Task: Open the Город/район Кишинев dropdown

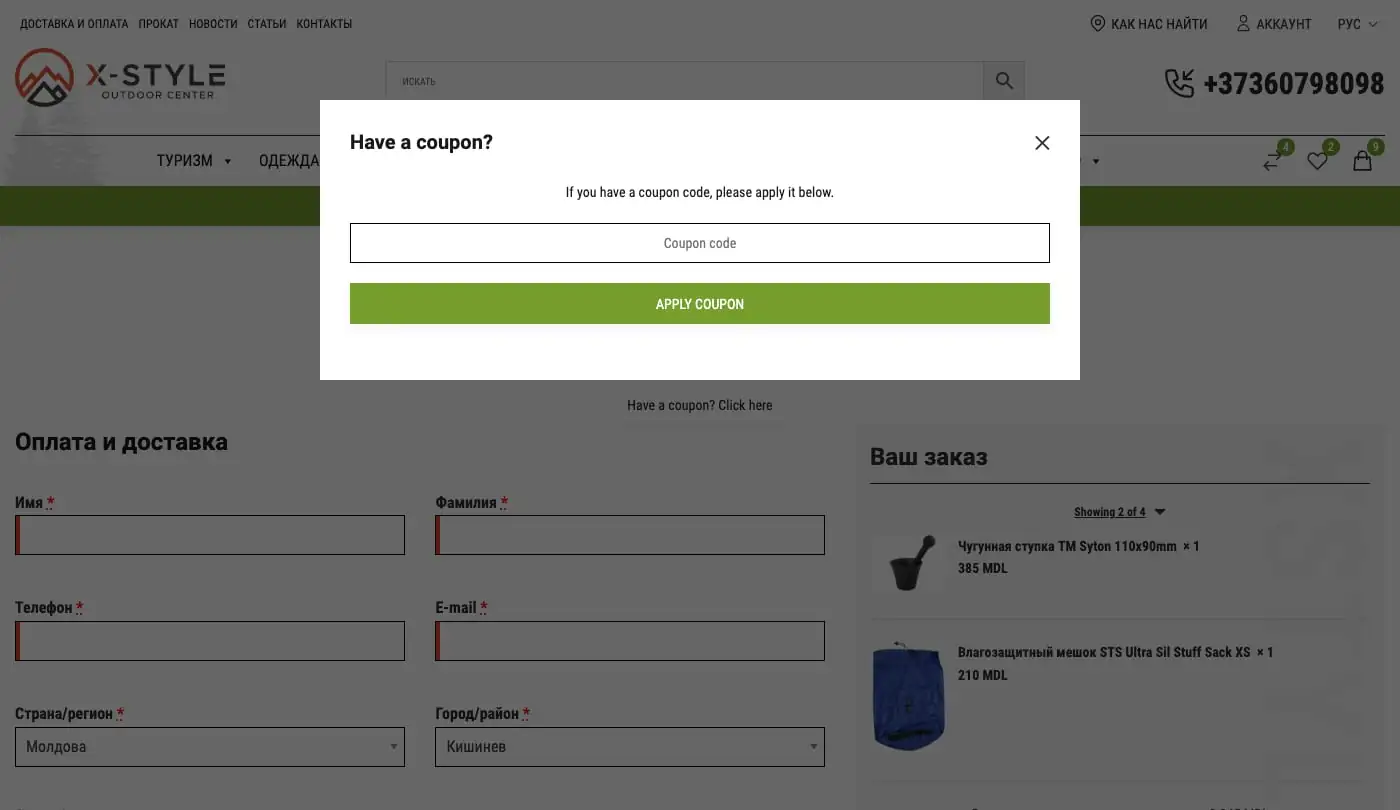Action: click(x=630, y=747)
